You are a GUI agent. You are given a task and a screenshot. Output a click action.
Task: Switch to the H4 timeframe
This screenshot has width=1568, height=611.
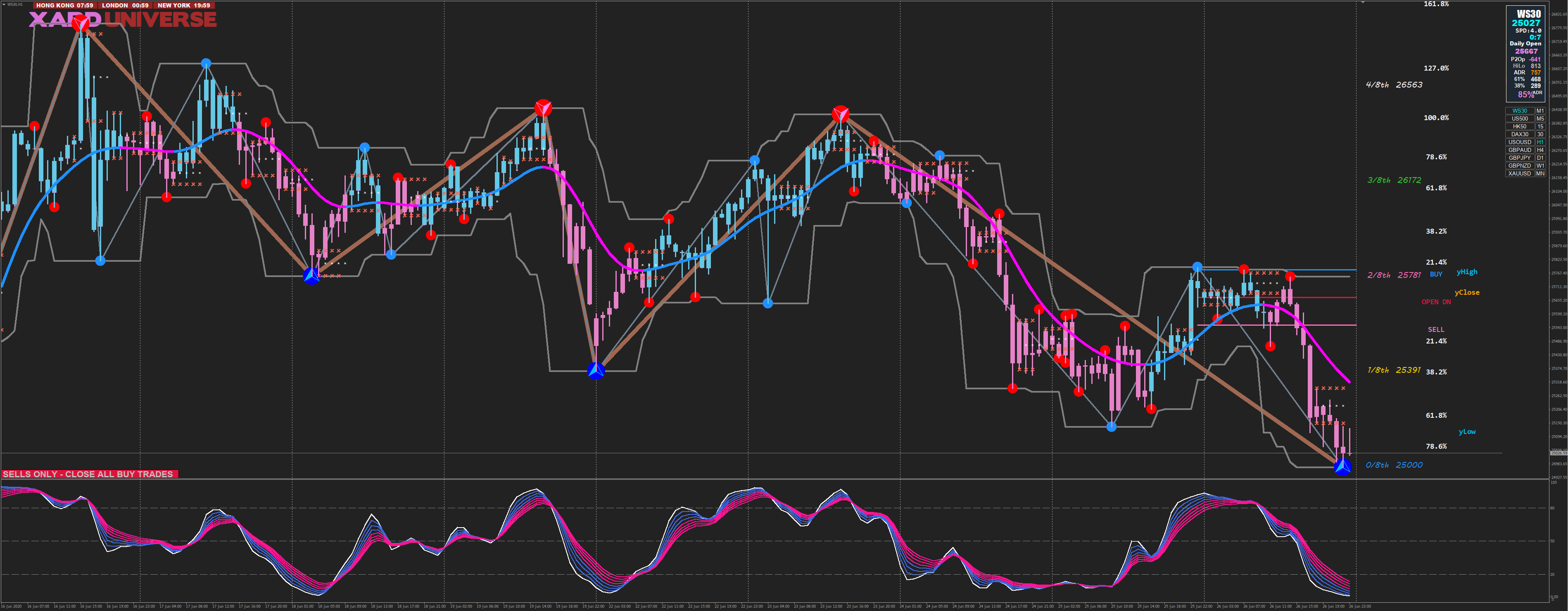[x=1540, y=150]
